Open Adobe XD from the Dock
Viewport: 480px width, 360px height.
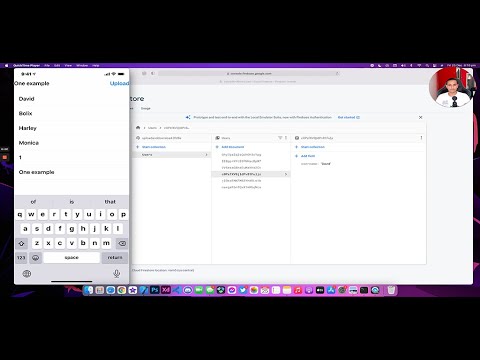pos(166,290)
